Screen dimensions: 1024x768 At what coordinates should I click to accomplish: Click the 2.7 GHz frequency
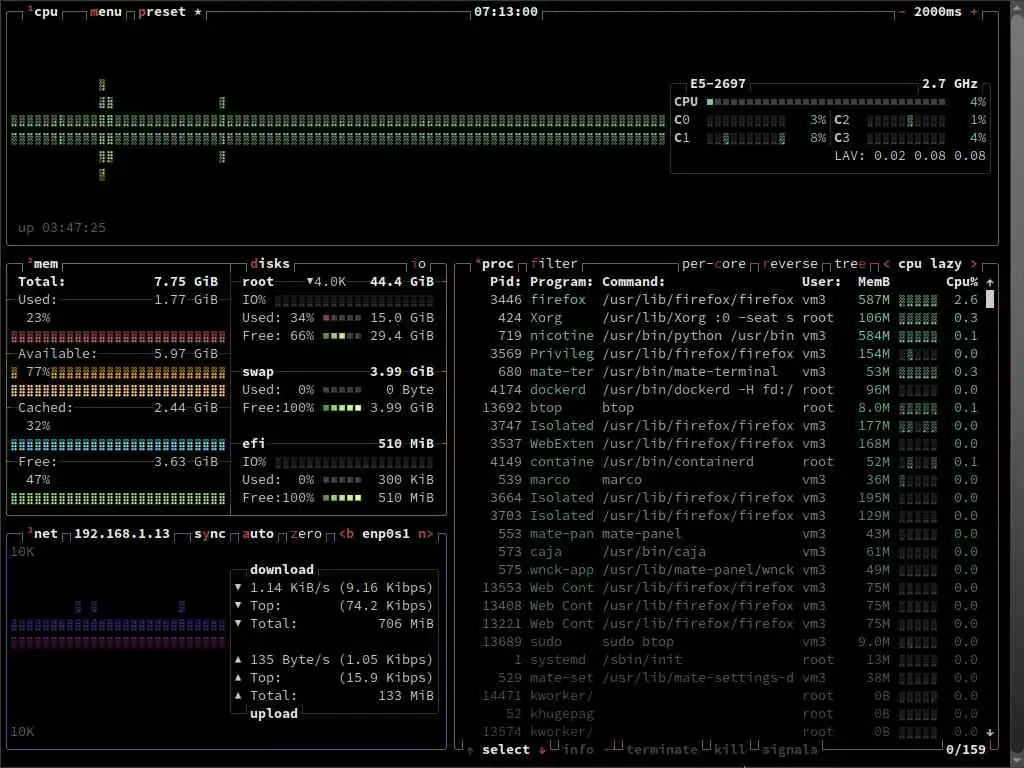tap(950, 84)
